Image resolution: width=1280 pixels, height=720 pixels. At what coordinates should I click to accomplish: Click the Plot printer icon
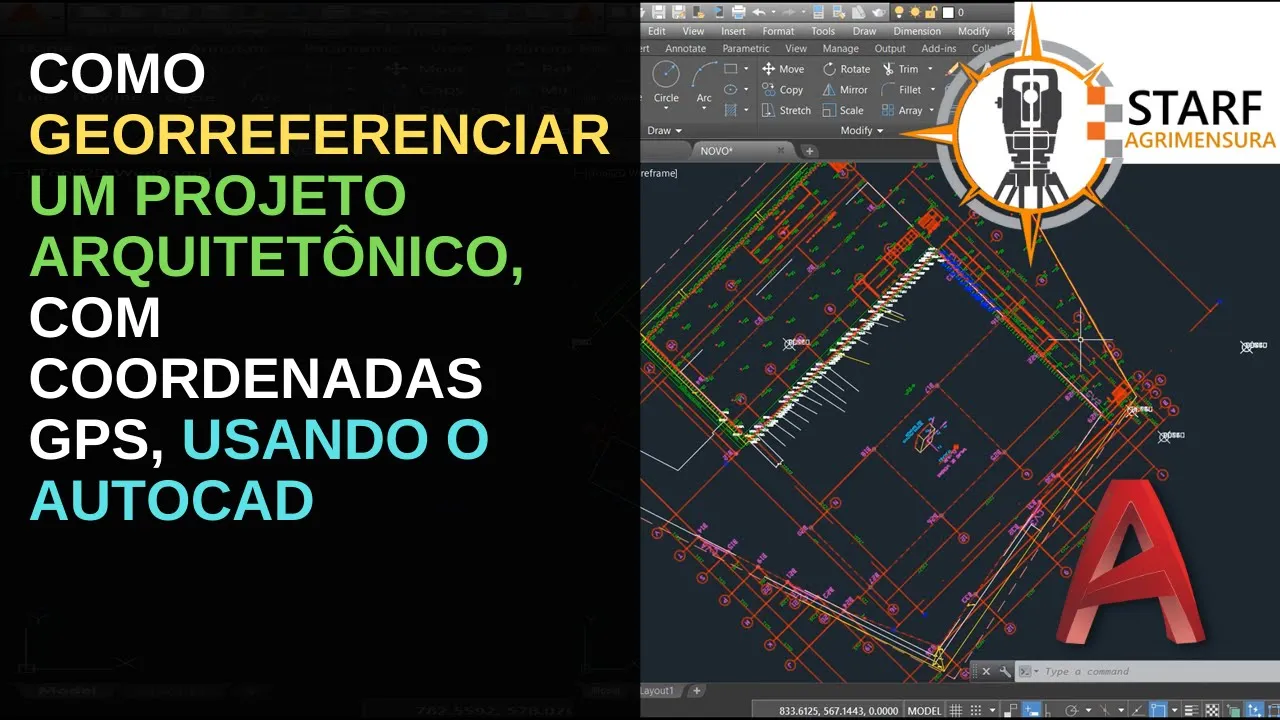(738, 12)
